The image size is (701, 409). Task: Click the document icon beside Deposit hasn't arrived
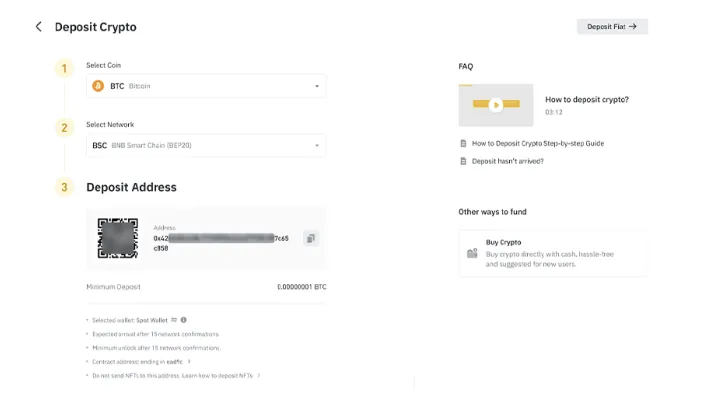point(463,160)
